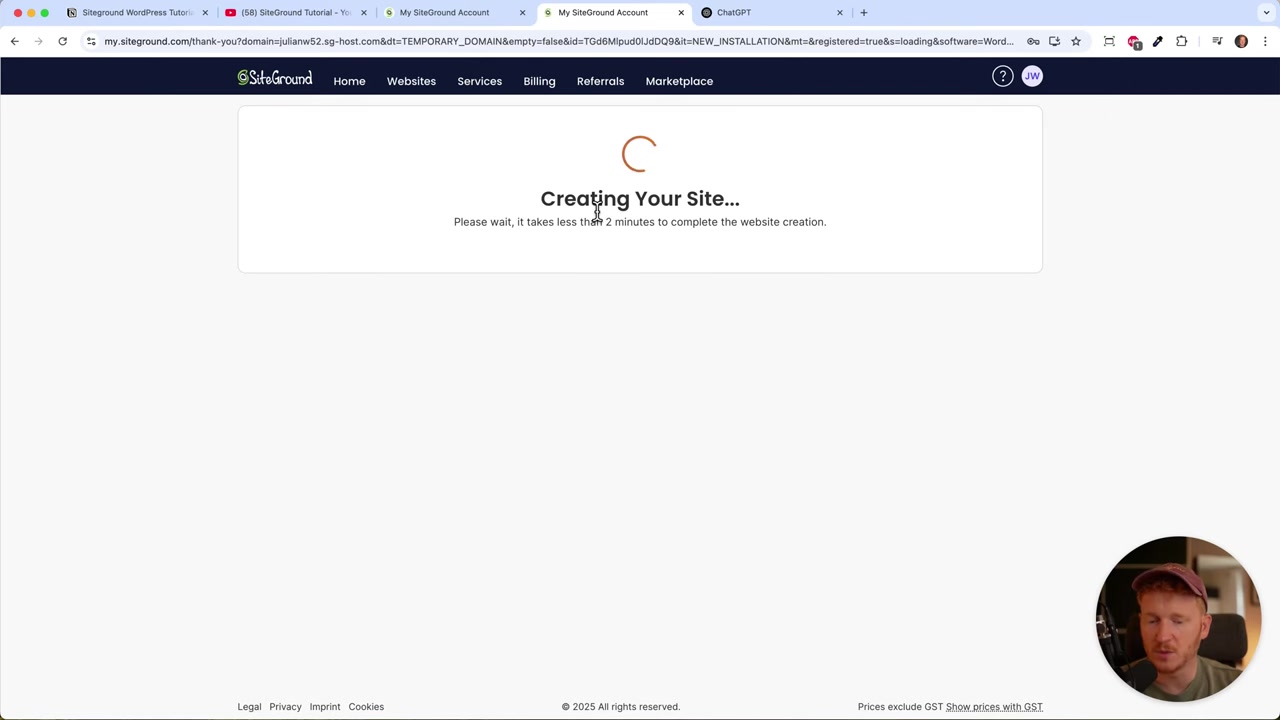Expand the tab search chevron
Image resolution: width=1280 pixels, height=720 pixels.
click(x=1266, y=12)
